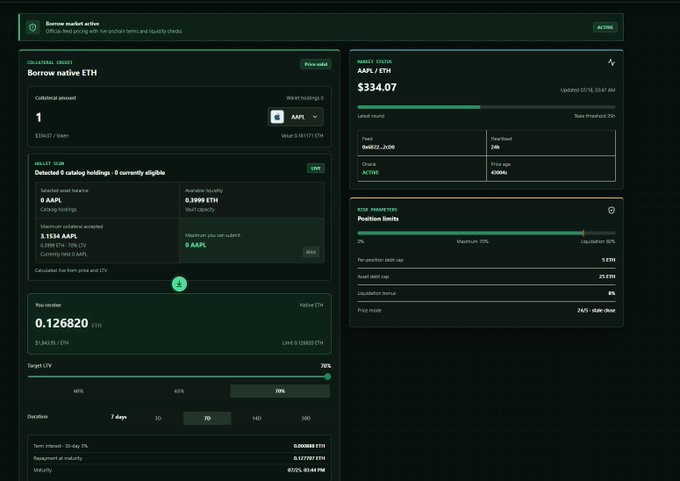Screen dimensions: 680x481
Task: Click the LIVE badge in Wallet Scan
Action: pyautogui.click(x=316, y=168)
